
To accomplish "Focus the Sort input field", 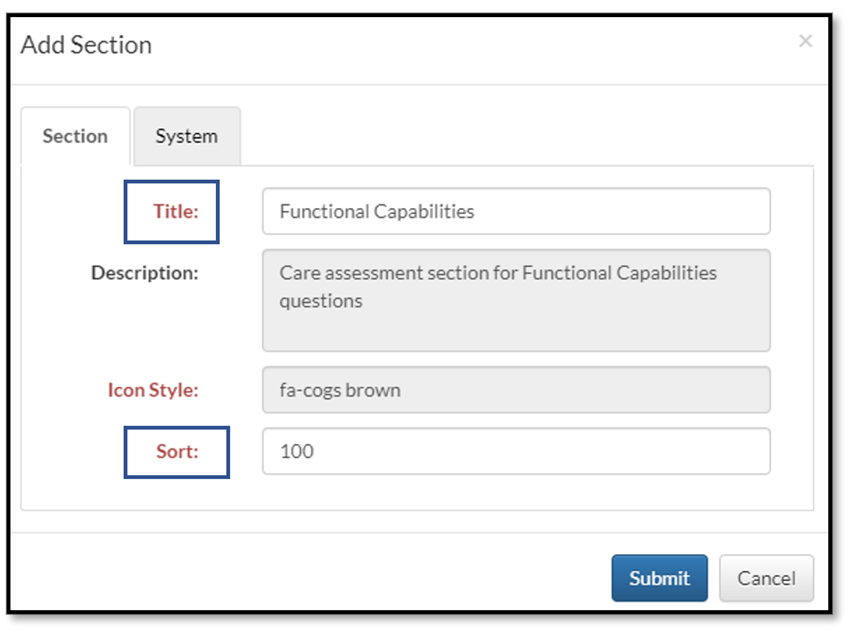I will [516, 451].
